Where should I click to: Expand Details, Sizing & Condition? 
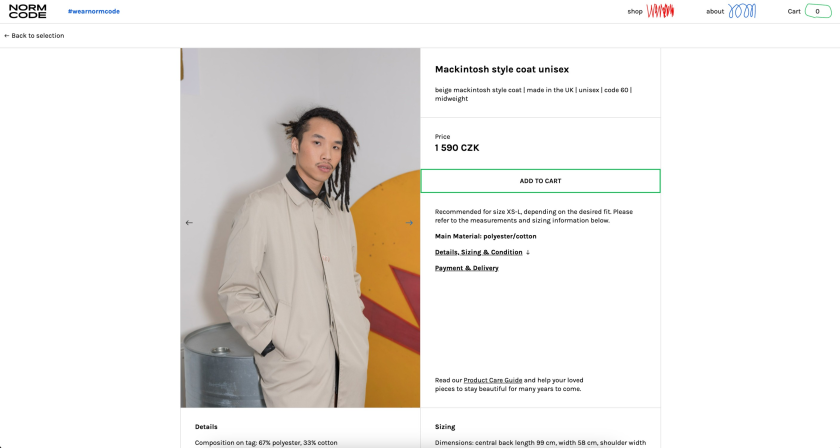pos(478,252)
